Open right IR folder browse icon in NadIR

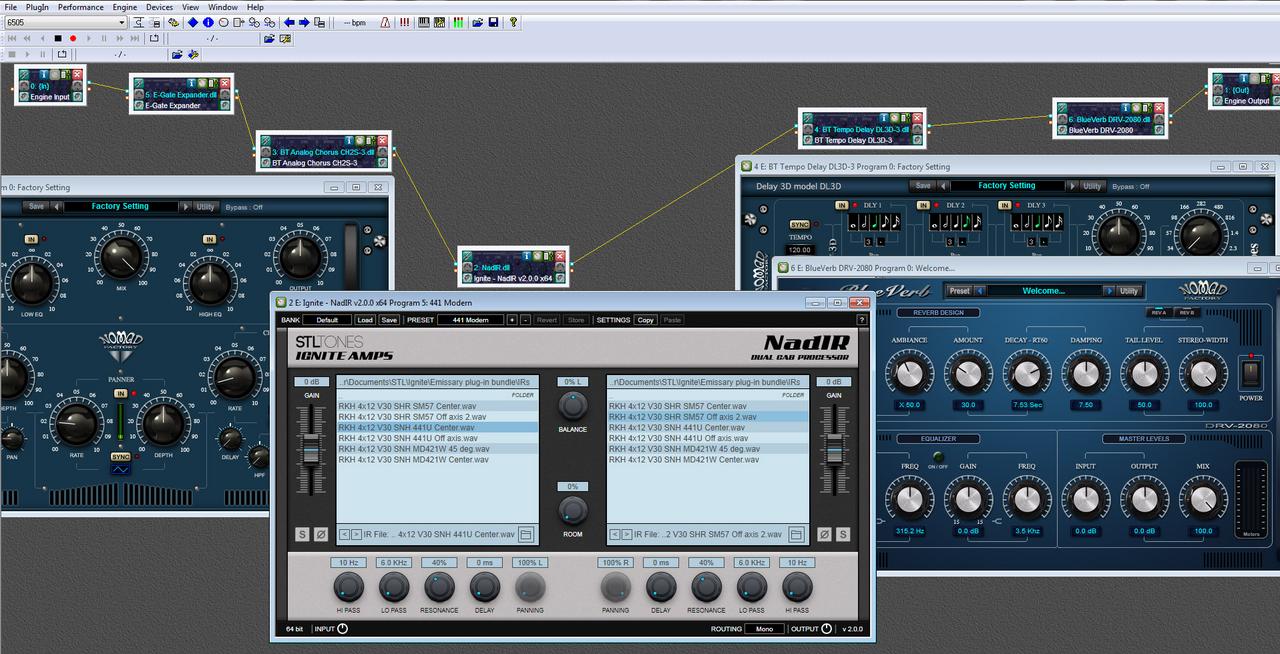(x=797, y=534)
